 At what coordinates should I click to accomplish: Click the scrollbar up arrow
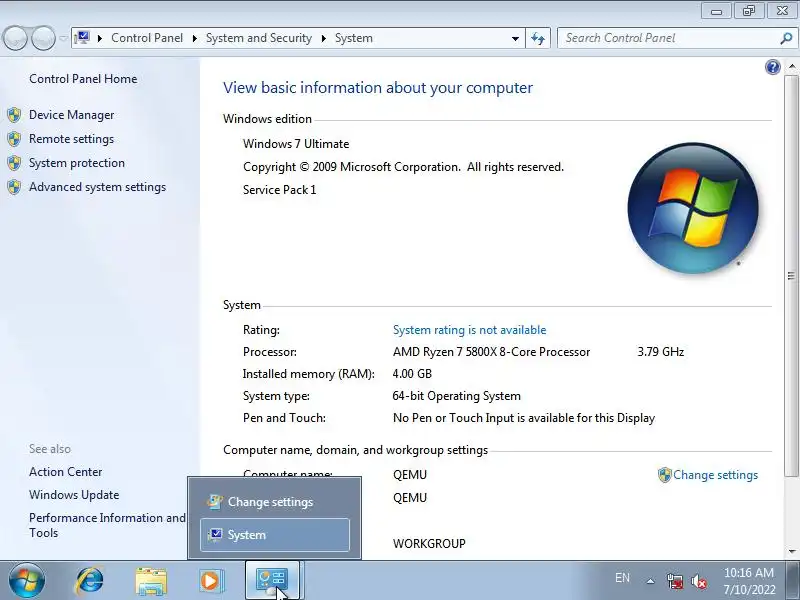[791, 67]
